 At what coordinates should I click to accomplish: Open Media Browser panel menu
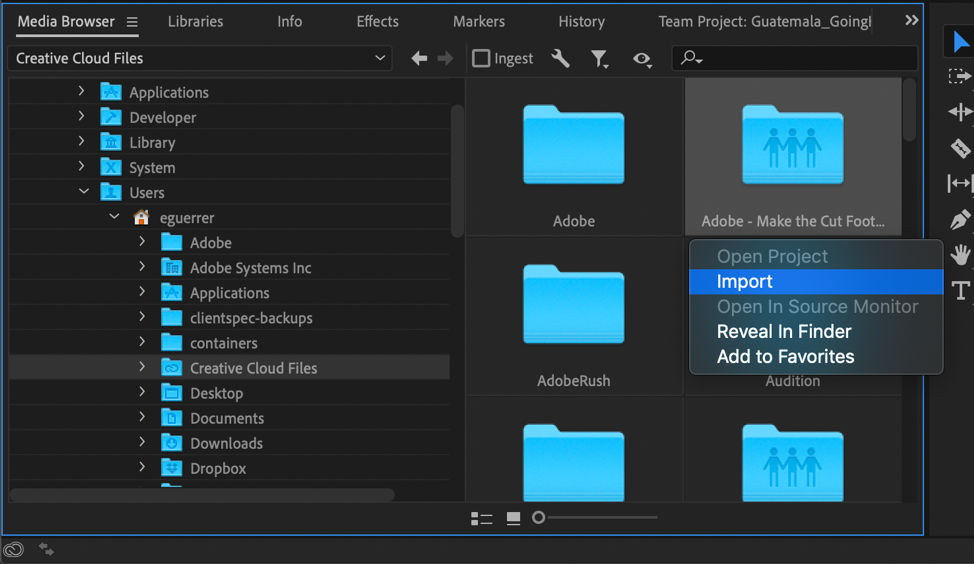click(132, 22)
